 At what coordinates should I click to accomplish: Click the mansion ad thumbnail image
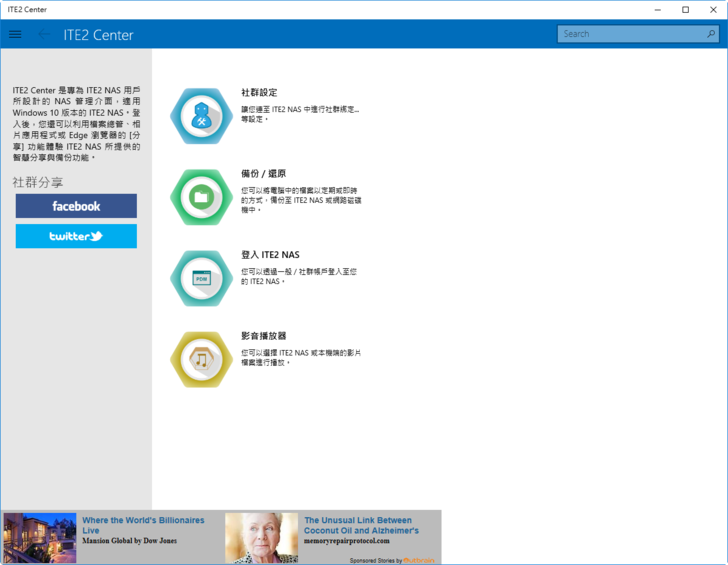[40, 538]
